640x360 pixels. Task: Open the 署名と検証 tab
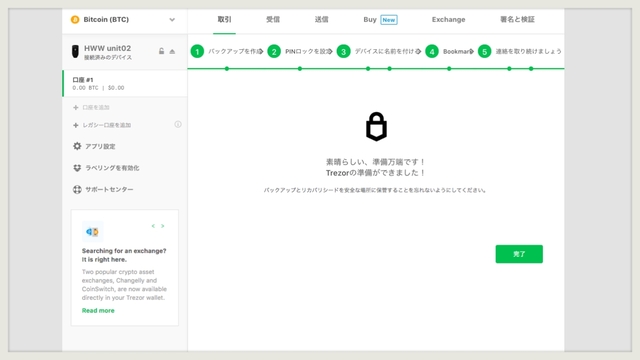point(517,19)
